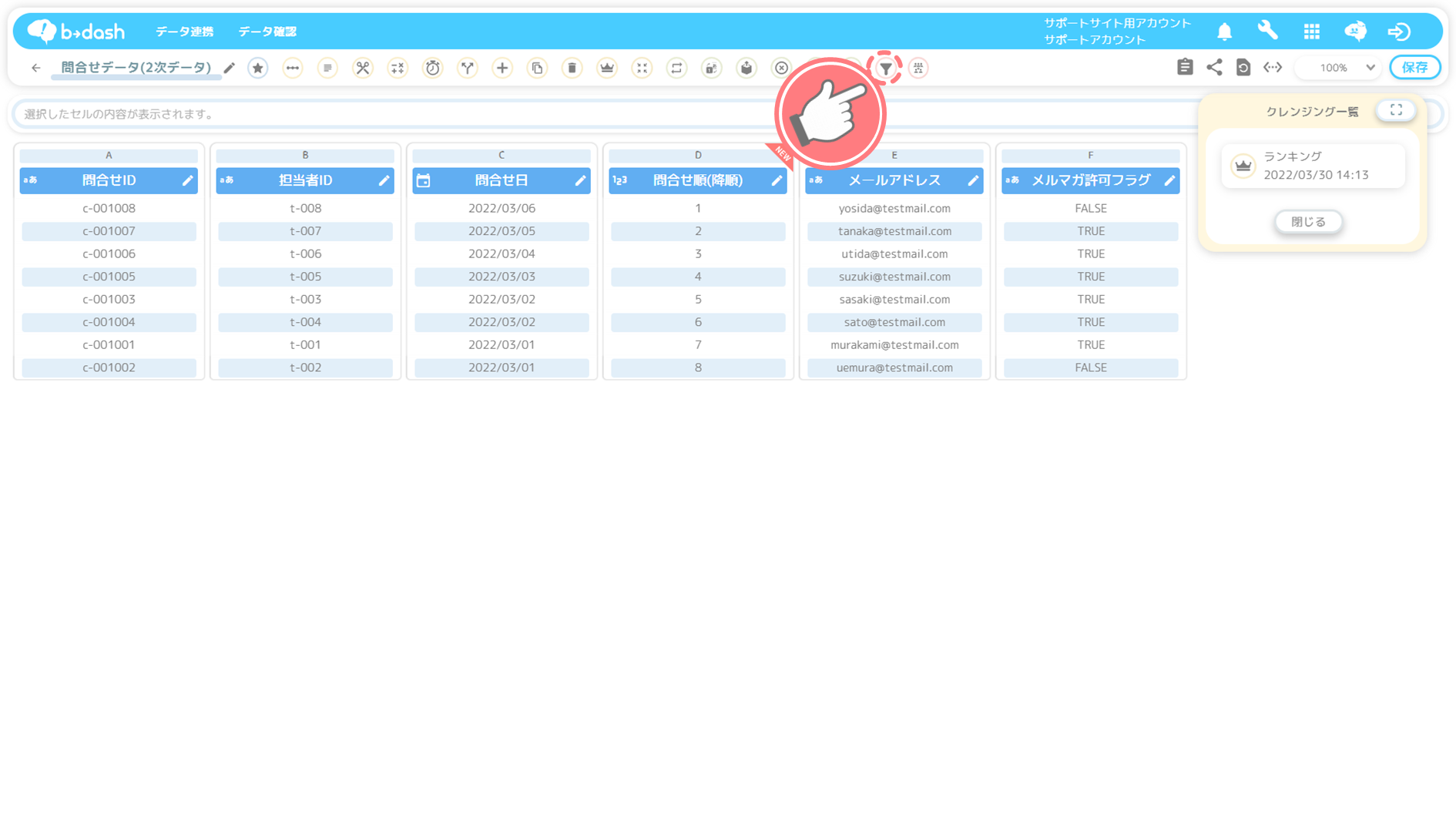Viewport: 1456px width, 819px height.
Task: Select the scissors-and-wrench tool icon
Action: [x=363, y=68]
